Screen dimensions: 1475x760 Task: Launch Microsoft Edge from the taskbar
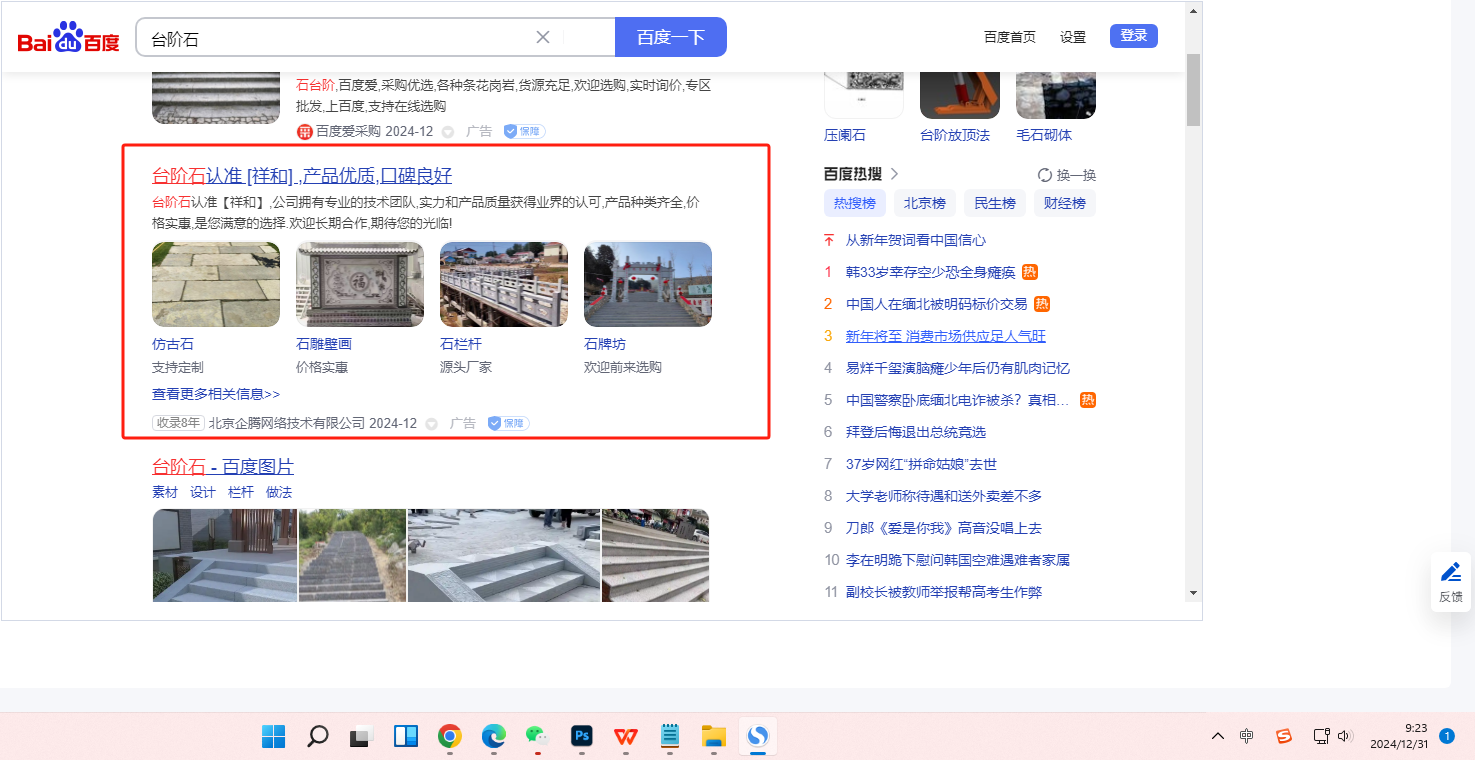click(494, 737)
